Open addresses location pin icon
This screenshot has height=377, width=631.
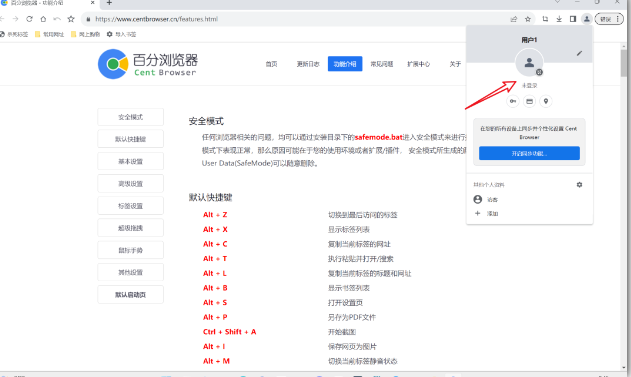[x=546, y=101]
